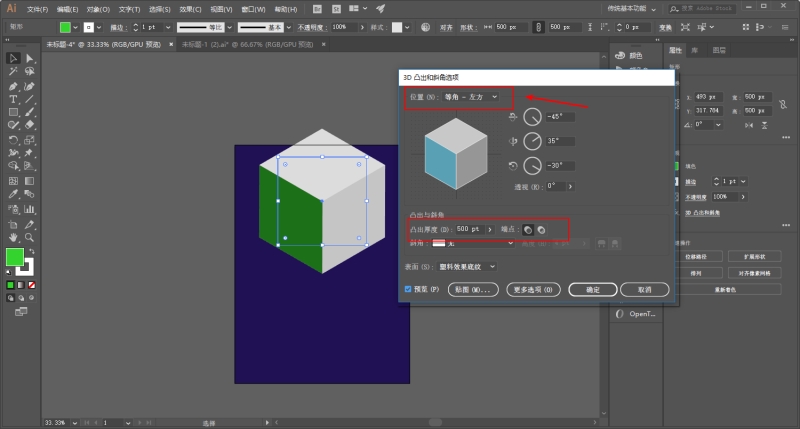Open the 表面 surface shading dropdown
Image resolution: width=800 pixels, height=429 pixels.
467,267
